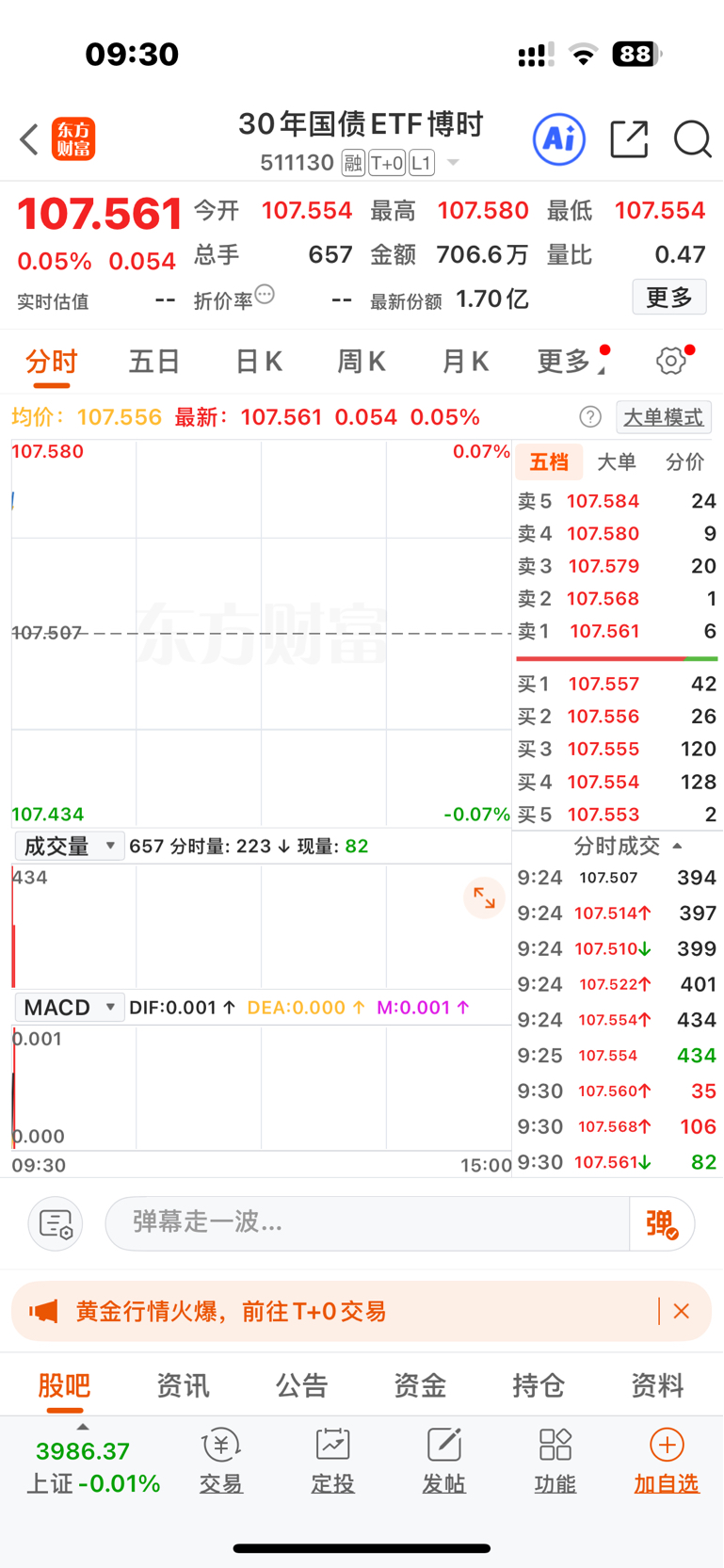Open the 东方财富 logo icon

[73, 139]
